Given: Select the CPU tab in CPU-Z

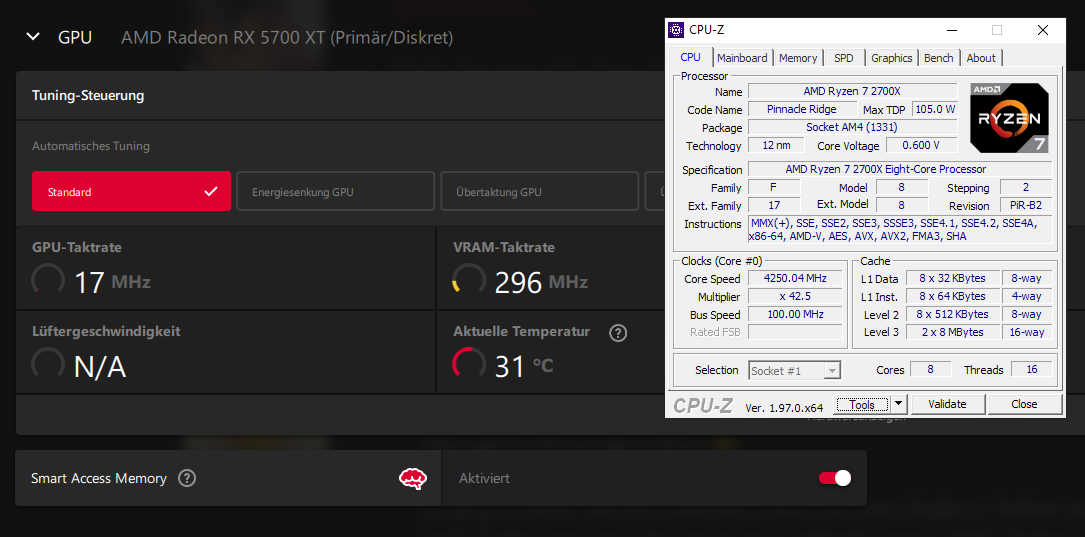Looking at the screenshot, I should coord(691,57).
